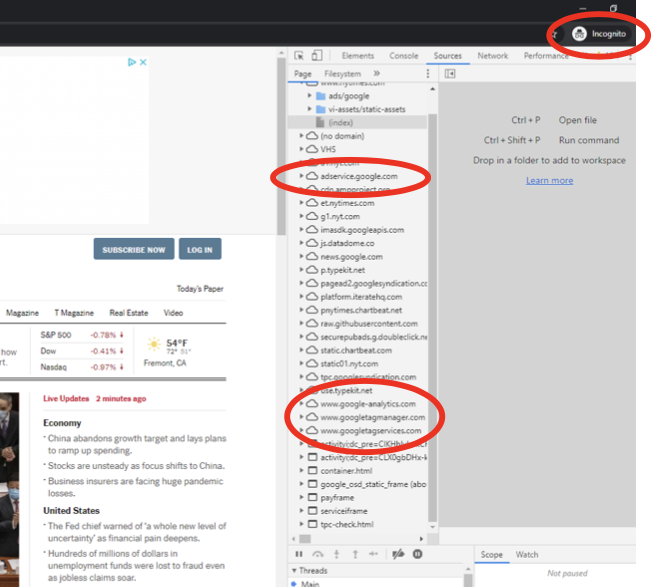Open the Console tab
This screenshot has width=651, height=587.
pyautogui.click(x=404, y=56)
